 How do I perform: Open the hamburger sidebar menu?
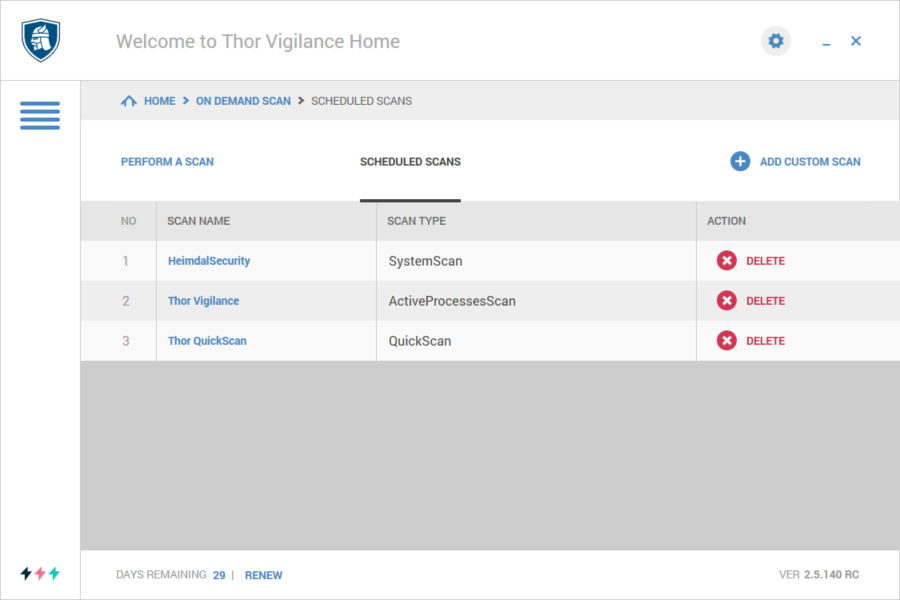coord(40,115)
